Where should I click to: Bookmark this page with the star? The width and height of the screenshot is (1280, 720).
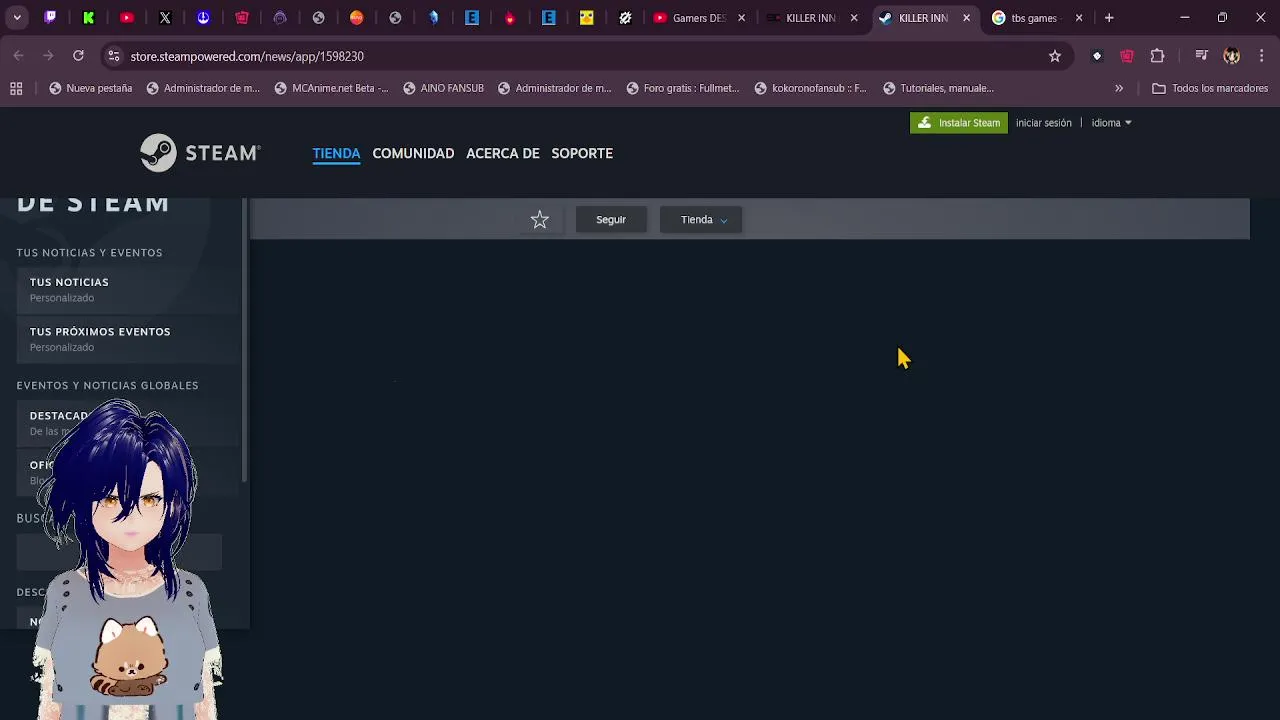(x=1054, y=56)
